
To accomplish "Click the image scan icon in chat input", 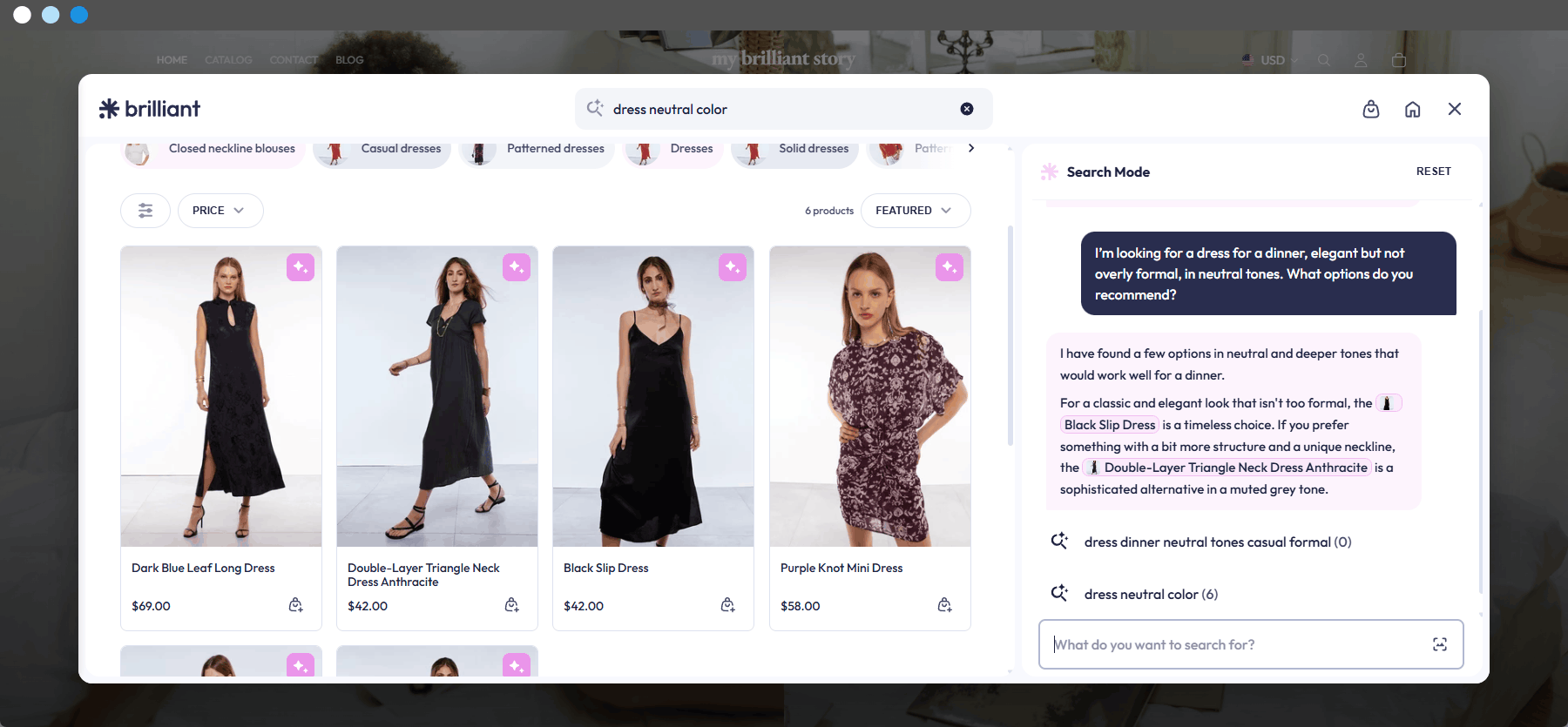I will [x=1440, y=644].
